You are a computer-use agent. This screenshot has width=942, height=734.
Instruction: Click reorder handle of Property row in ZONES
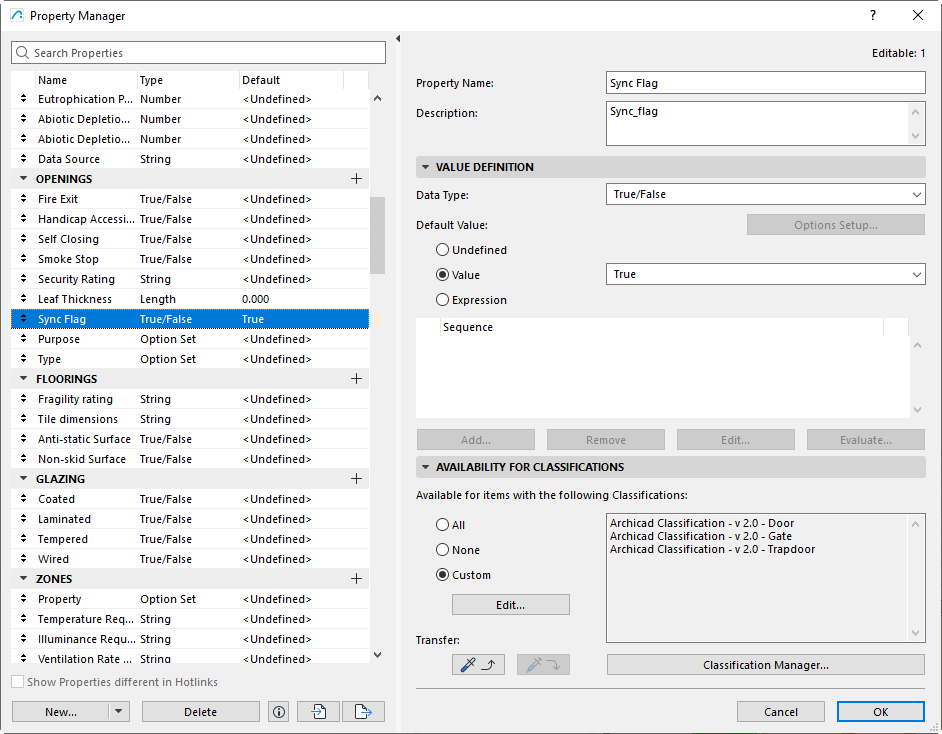click(x=23, y=599)
